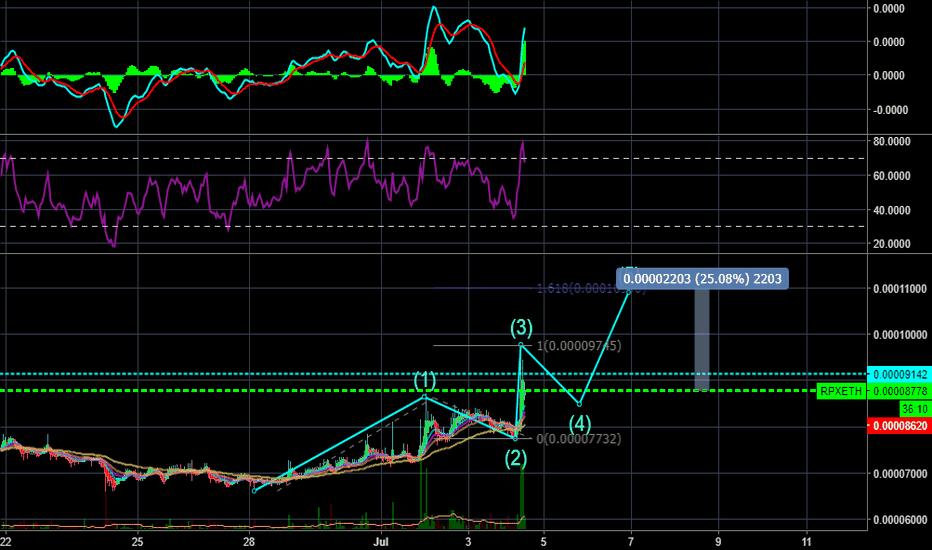Click the Fibonacci level 0(0.00007732) label
This screenshot has width=932, height=550.
pyautogui.click(x=578, y=439)
